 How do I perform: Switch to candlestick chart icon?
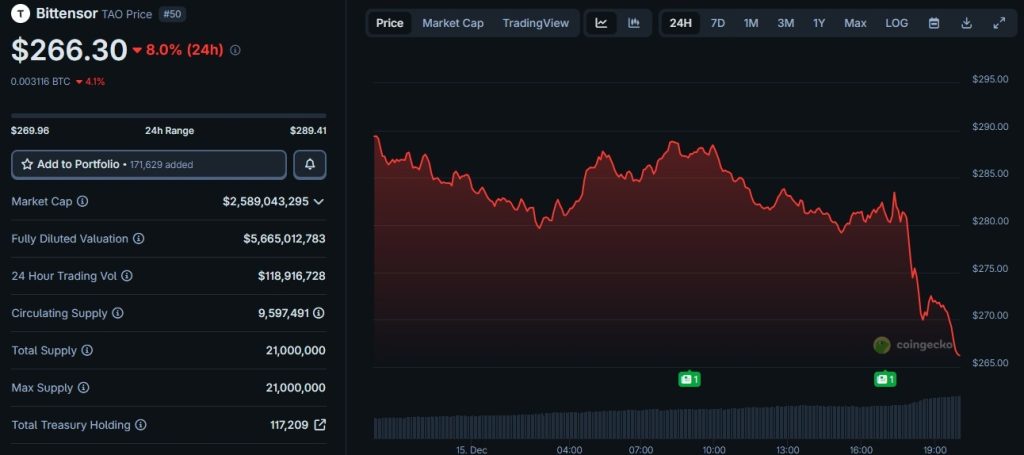tap(634, 23)
